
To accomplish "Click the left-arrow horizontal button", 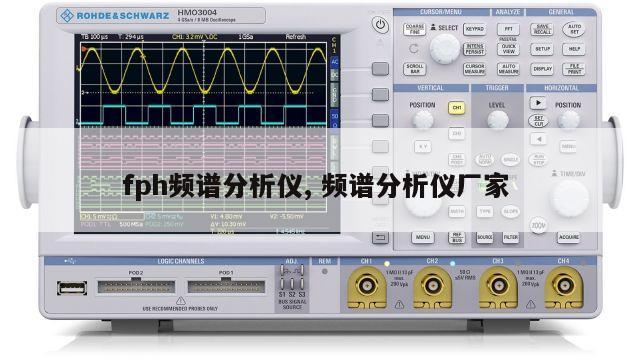I will [x=538, y=139].
